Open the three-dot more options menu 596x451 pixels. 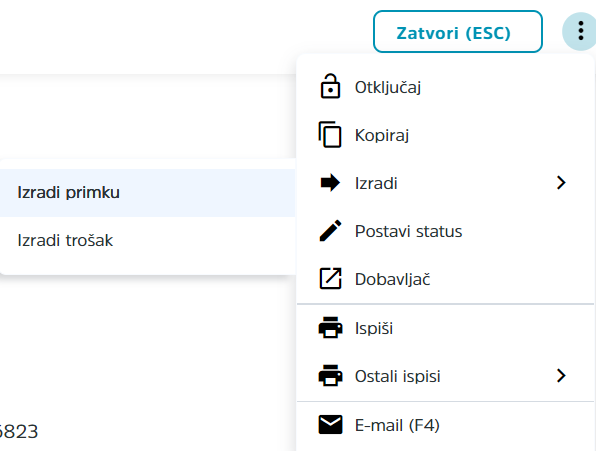pyautogui.click(x=580, y=31)
